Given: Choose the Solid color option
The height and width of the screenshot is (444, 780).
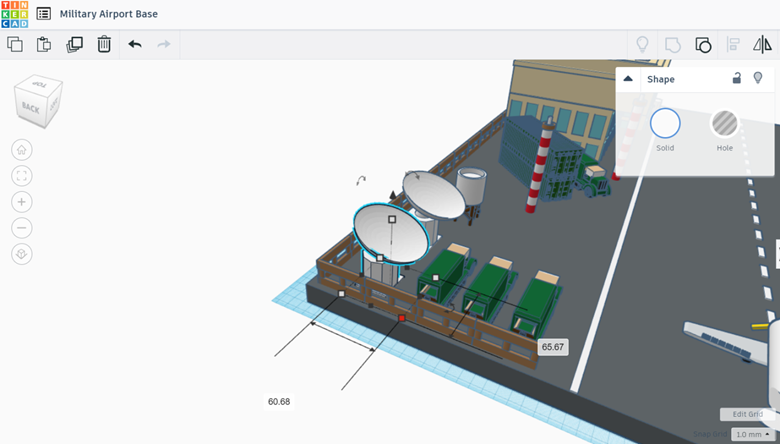Looking at the screenshot, I should tap(665, 123).
